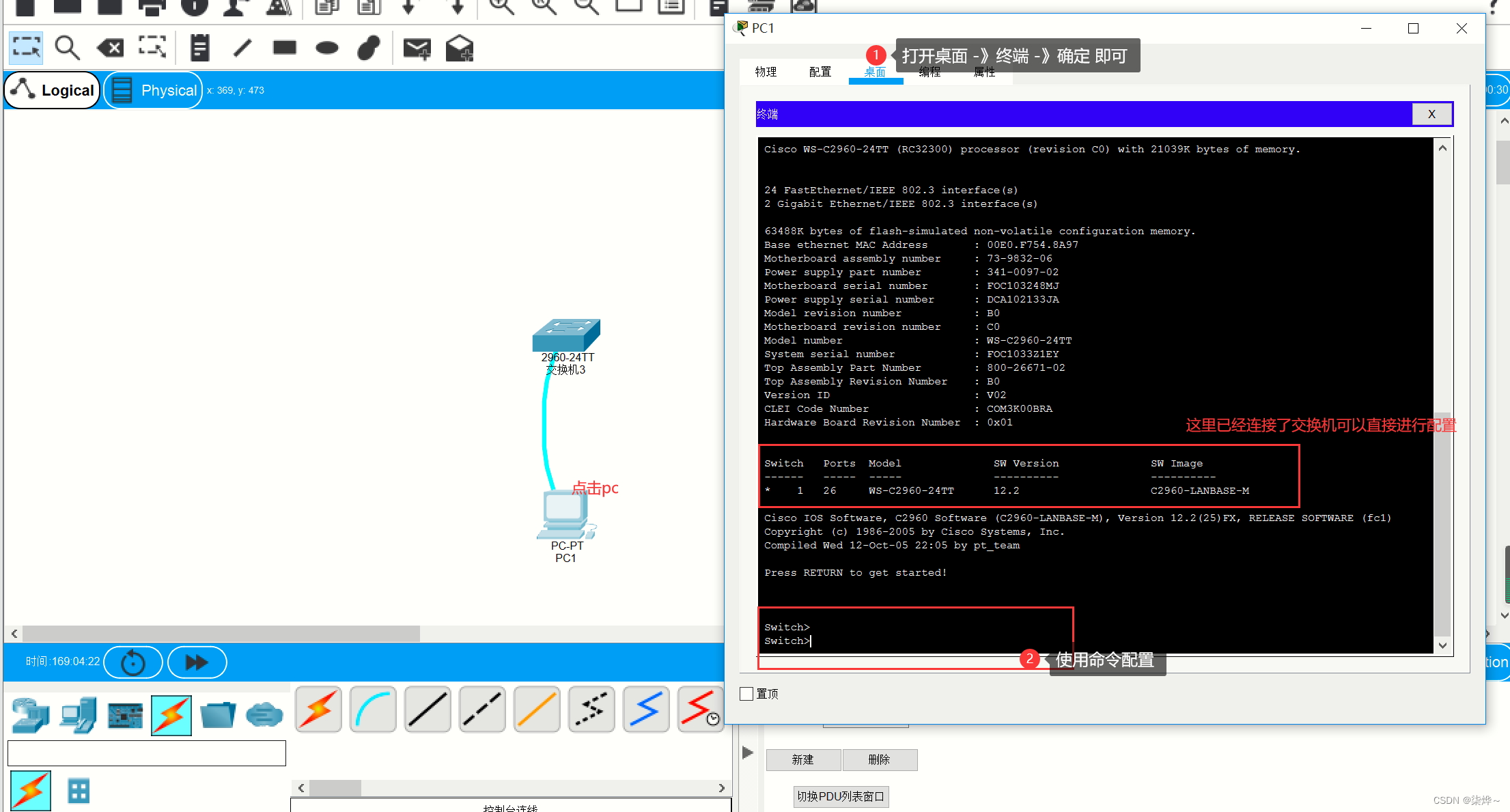Click terminal scrollbar down arrow

pos(1442,645)
